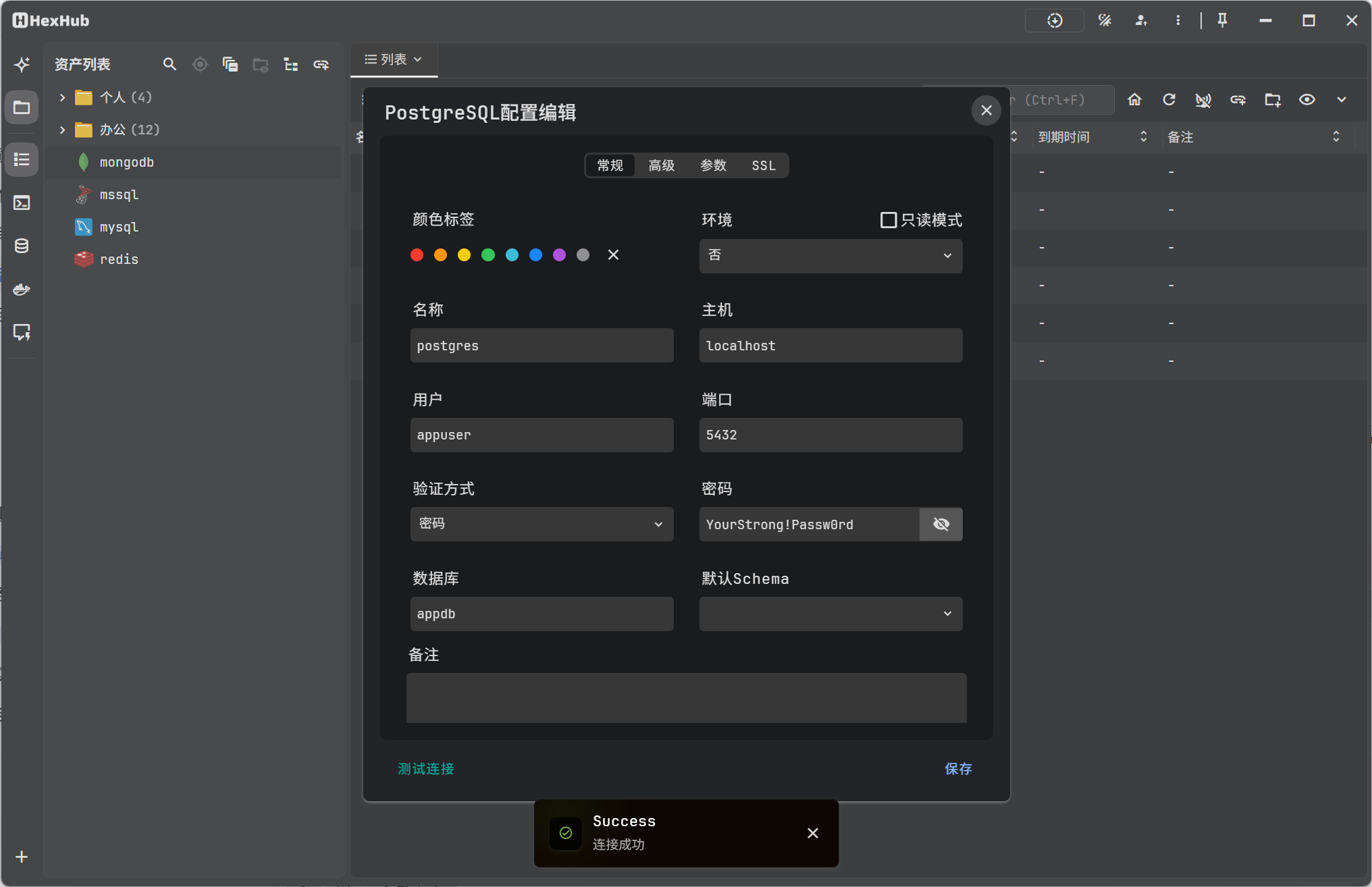Screen dimensions: 1372x887
Task: Click the 用户 field containing appuser
Action: (x=542, y=435)
